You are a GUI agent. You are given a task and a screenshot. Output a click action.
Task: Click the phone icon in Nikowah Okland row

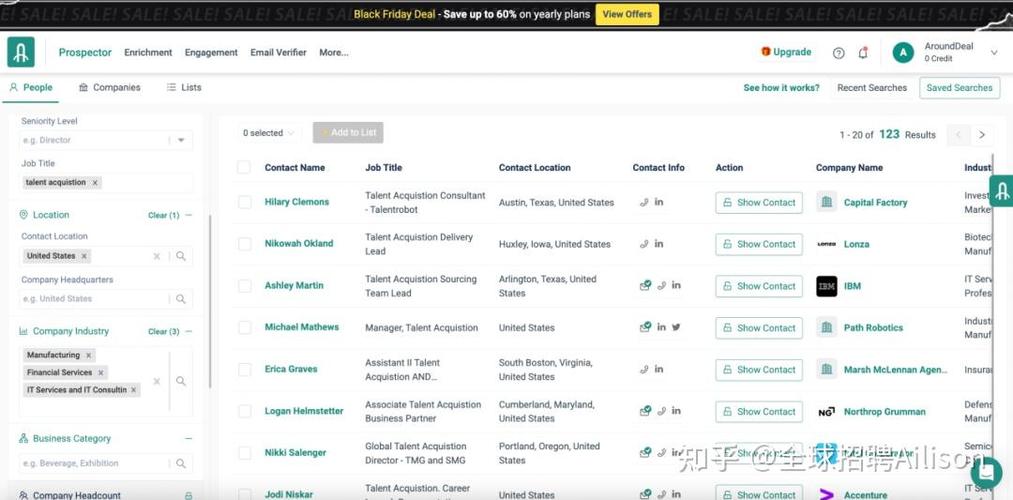(644, 244)
